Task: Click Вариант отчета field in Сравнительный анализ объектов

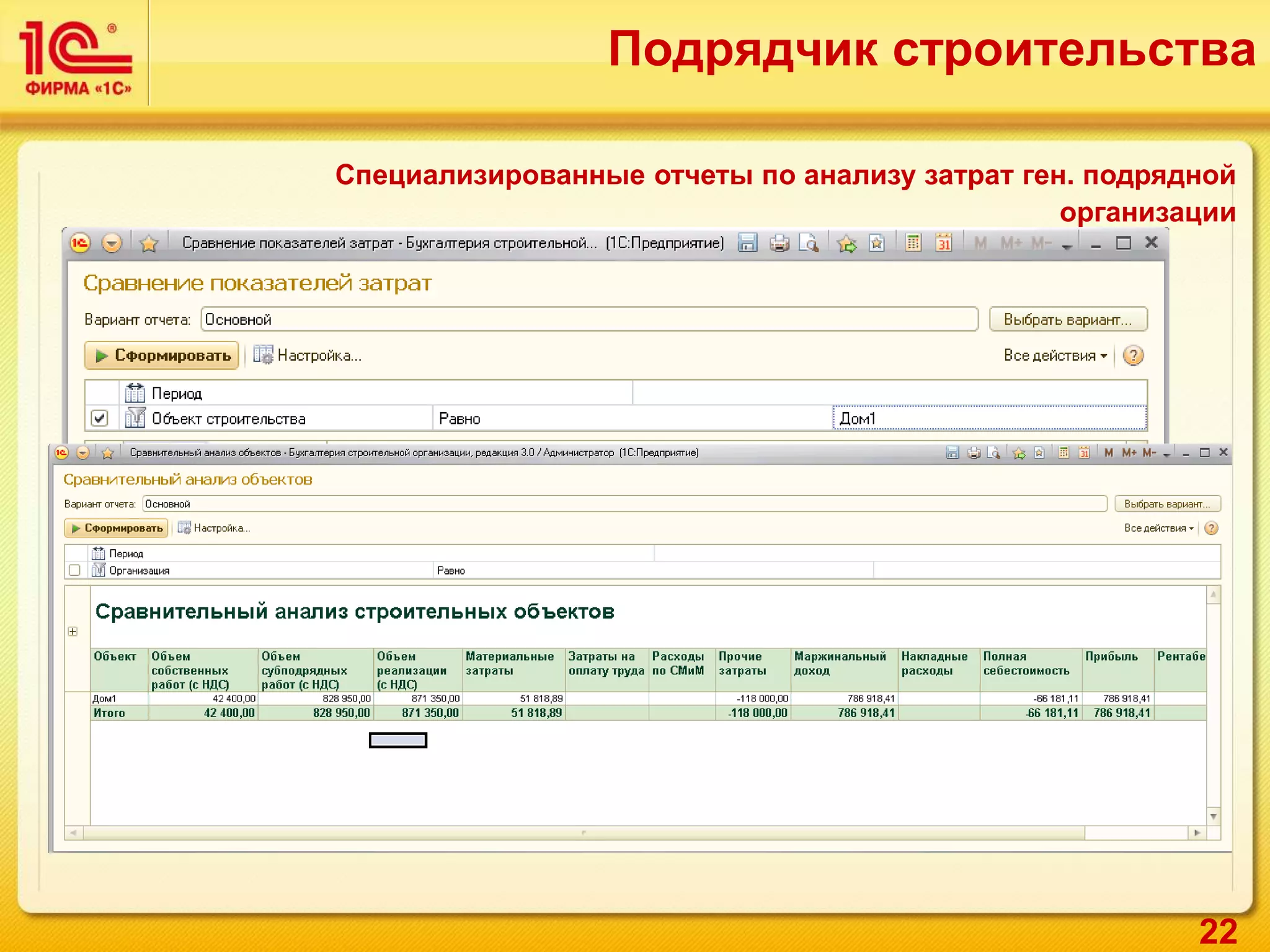Action: (x=624, y=503)
